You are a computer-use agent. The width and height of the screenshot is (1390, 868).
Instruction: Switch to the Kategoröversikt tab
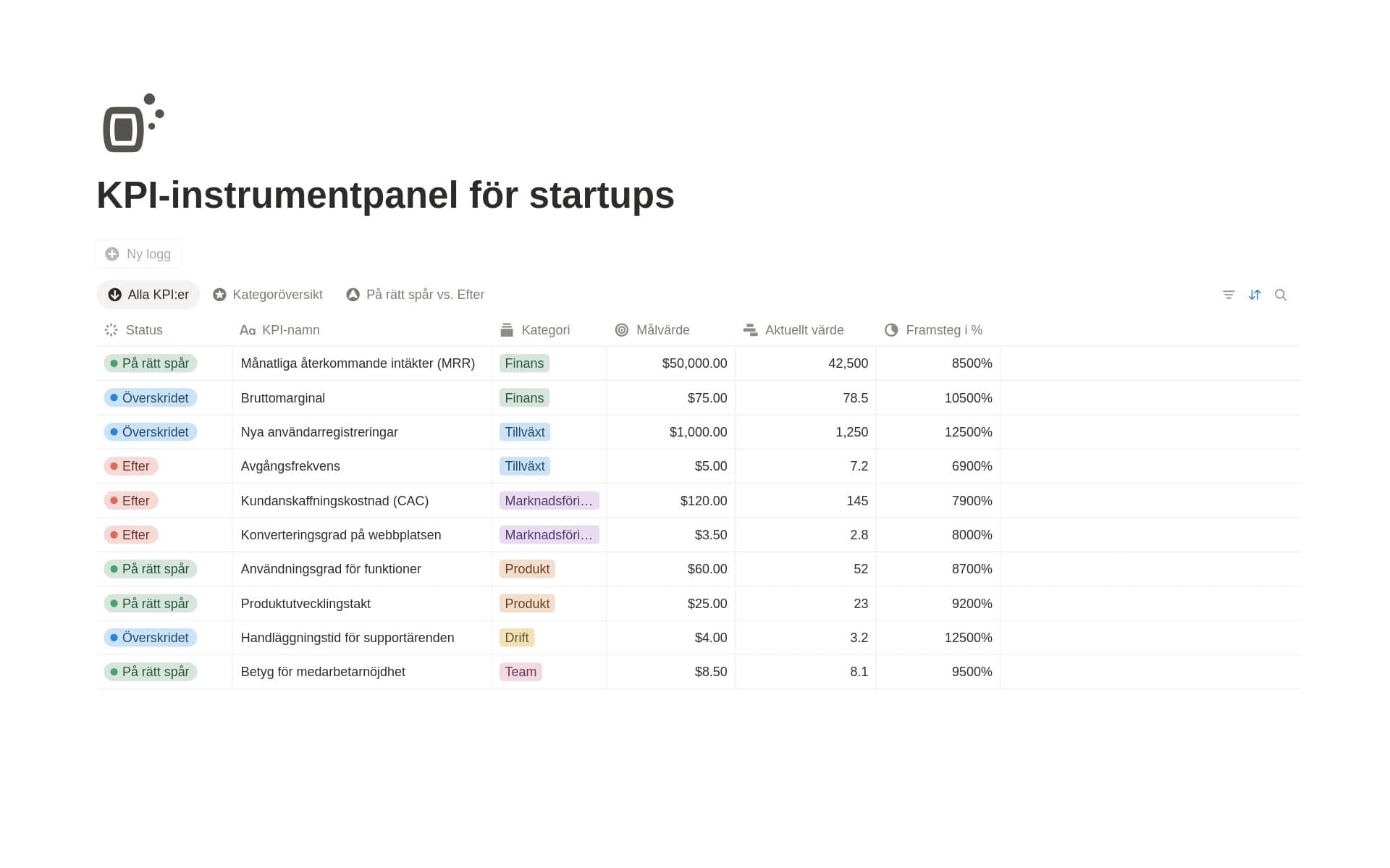268,295
